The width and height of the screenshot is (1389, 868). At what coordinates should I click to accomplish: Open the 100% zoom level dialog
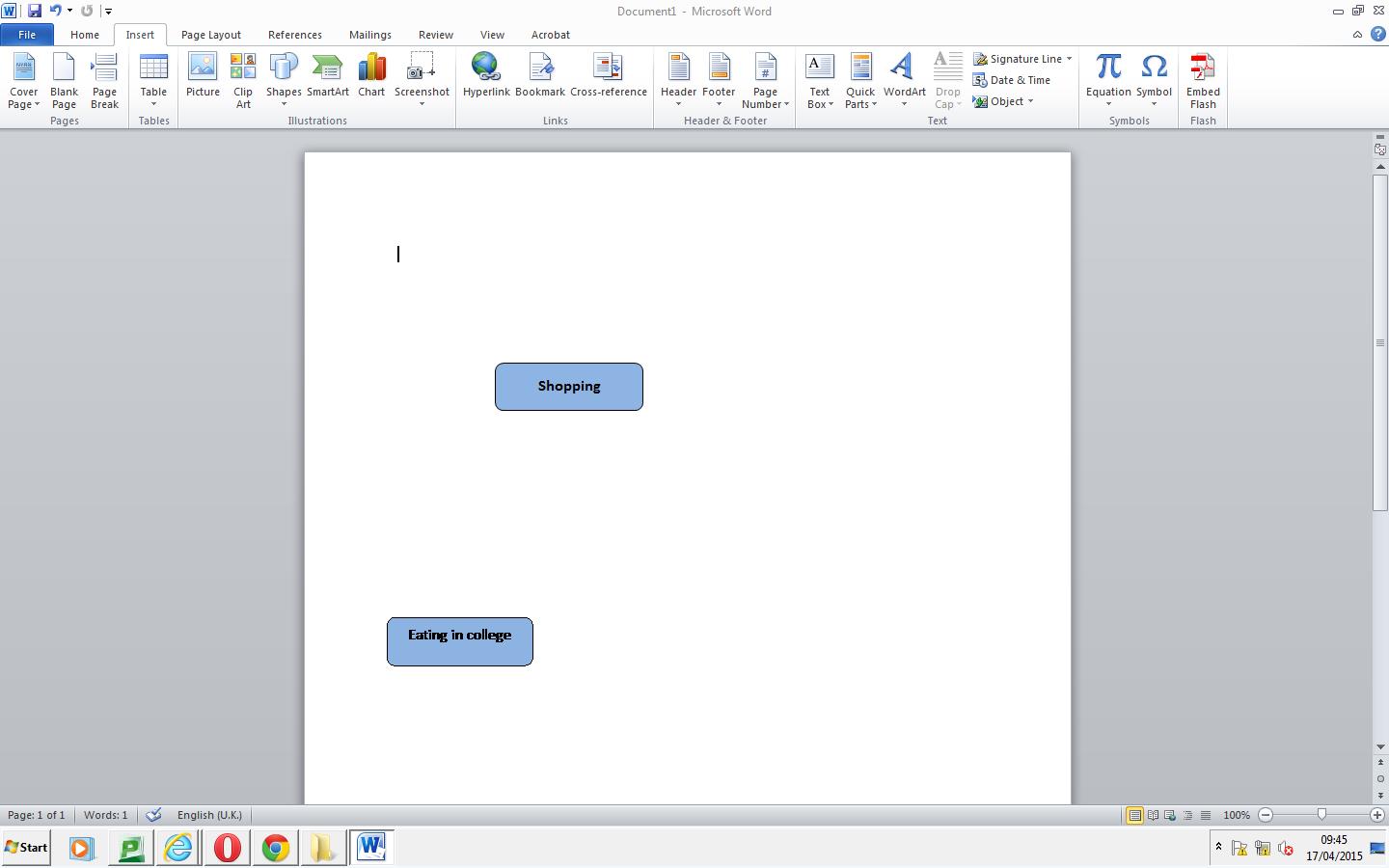[x=1237, y=815]
